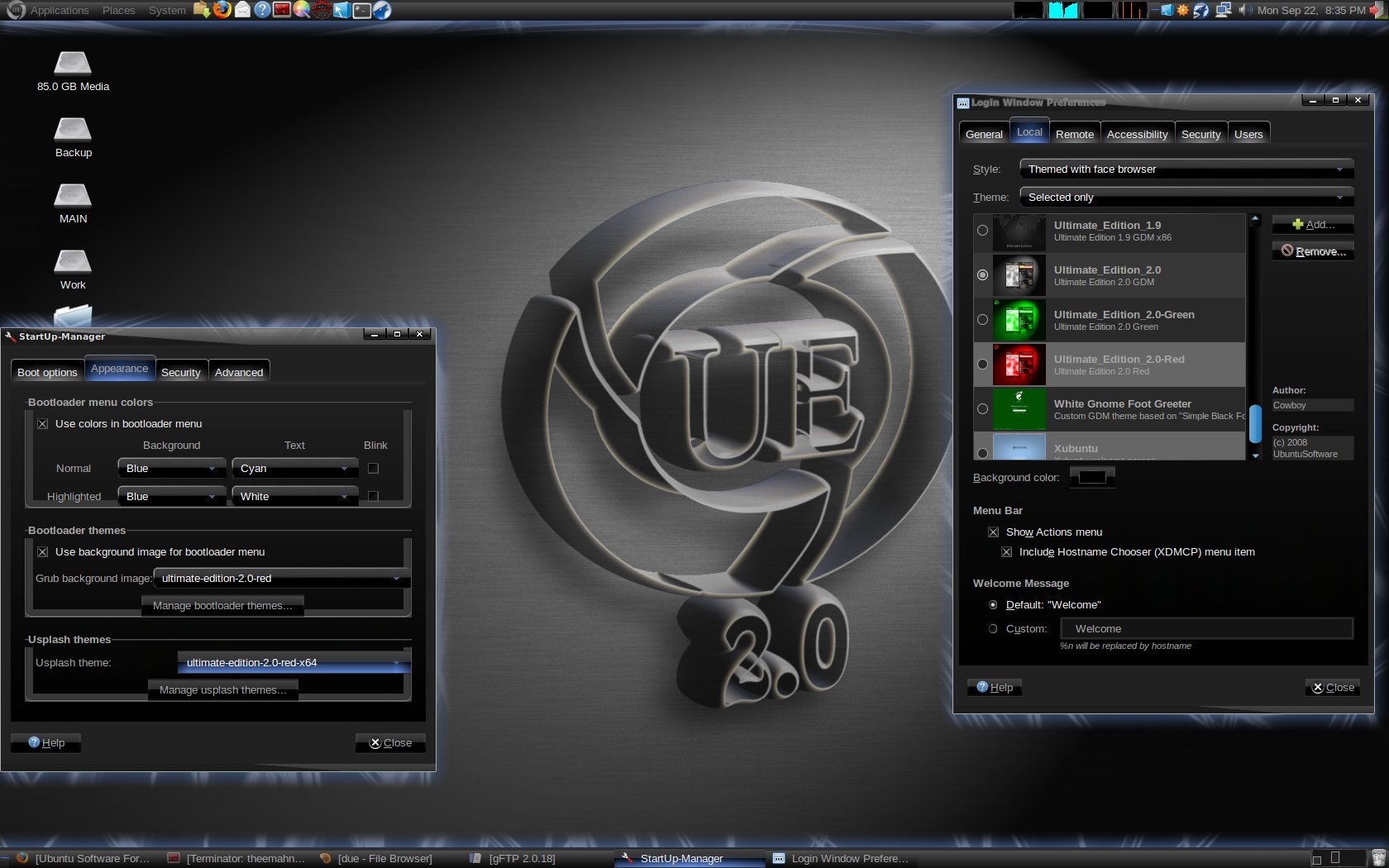Open the mail client envelope icon
1389x868 pixels.
click(242, 10)
